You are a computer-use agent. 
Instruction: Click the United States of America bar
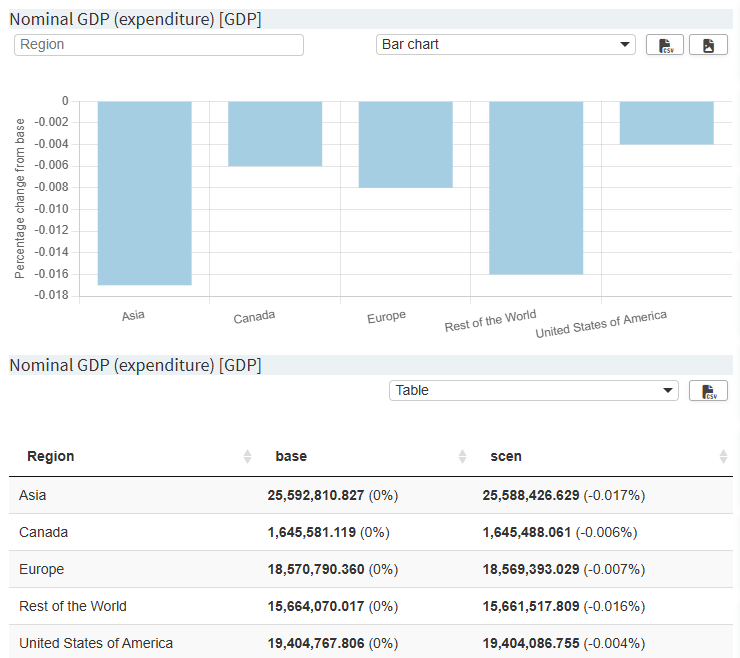(666, 123)
